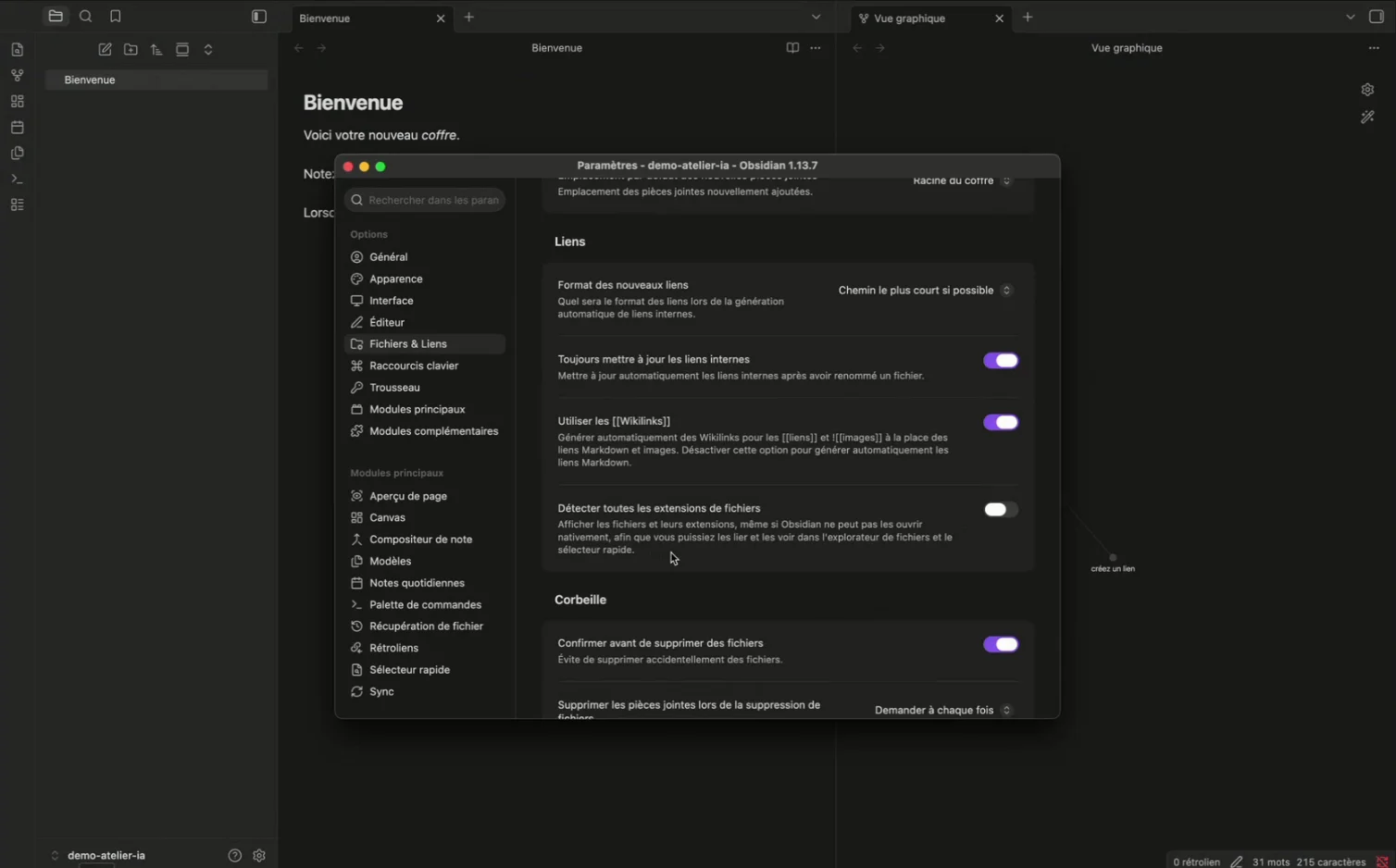Open graph view icon in left ribbon
This screenshot has height=868, width=1396.
pyautogui.click(x=17, y=75)
